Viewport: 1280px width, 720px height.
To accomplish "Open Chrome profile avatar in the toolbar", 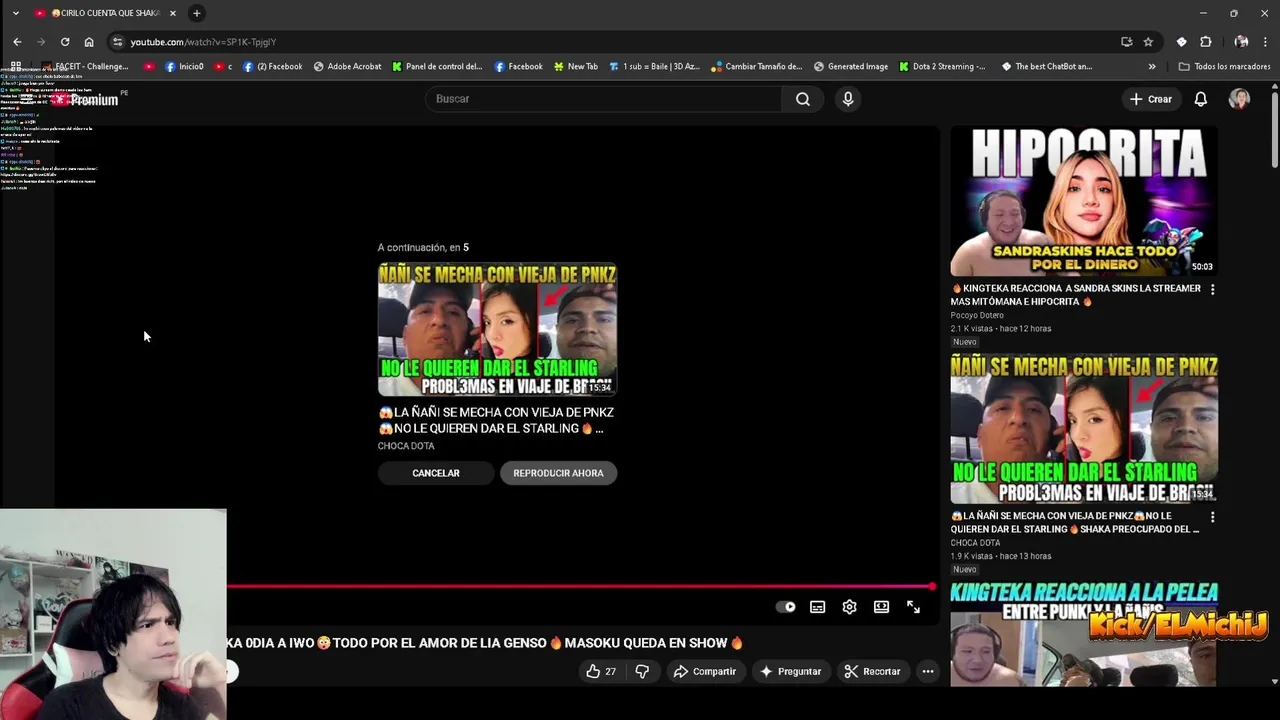I will [1241, 42].
